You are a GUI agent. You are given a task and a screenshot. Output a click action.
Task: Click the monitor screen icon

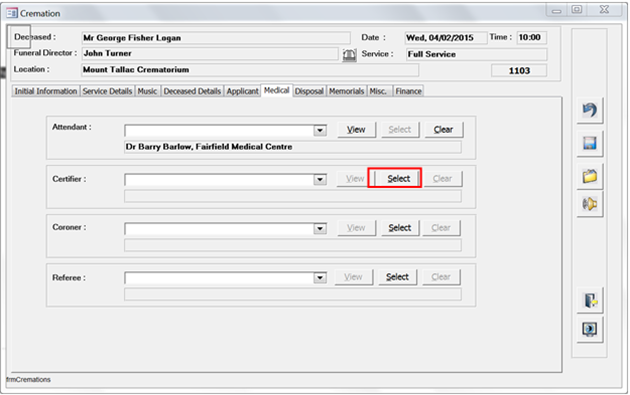pos(589,330)
